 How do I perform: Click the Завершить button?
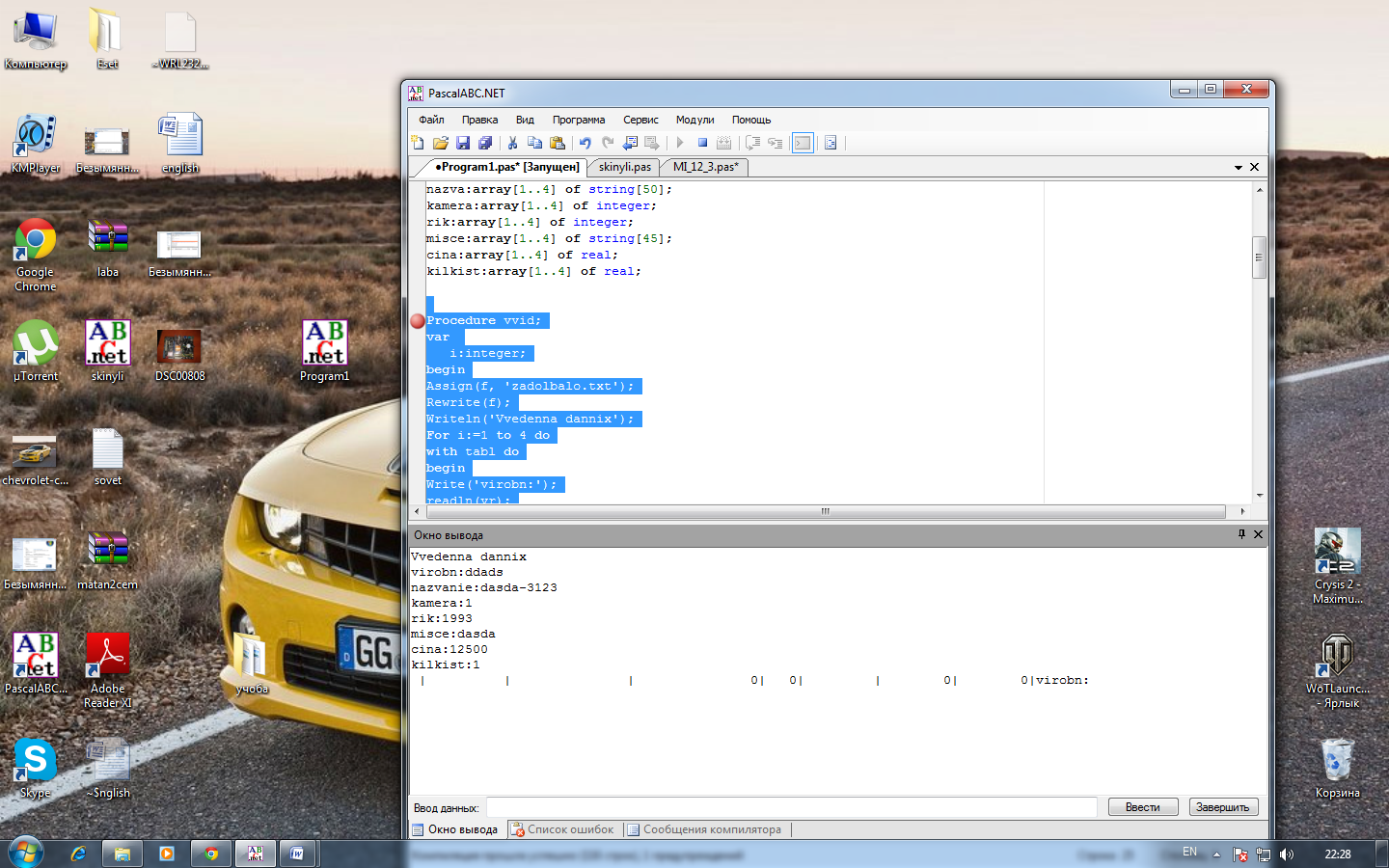pos(1222,807)
